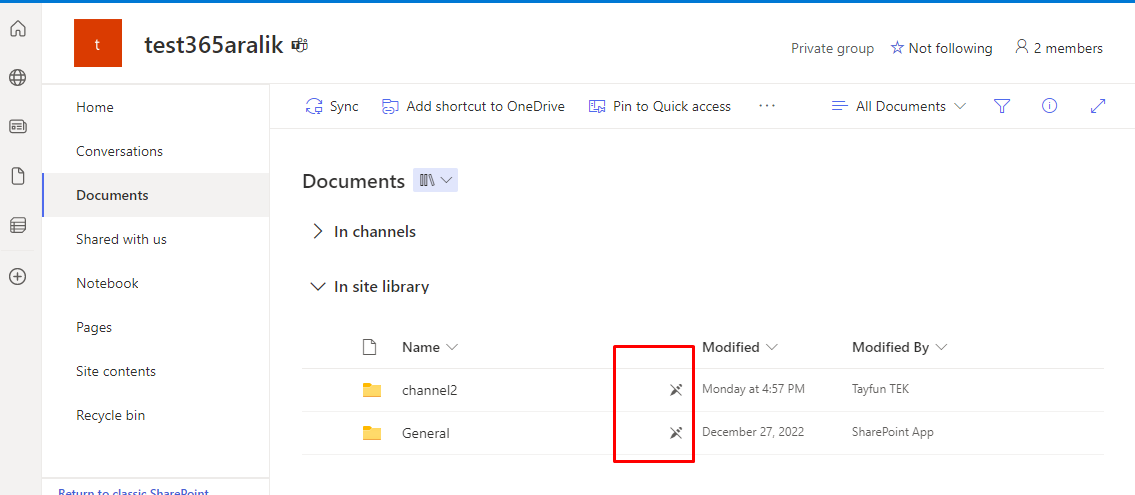This screenshot has width=1135, height=495.
Task: Open the details pane info icon
Action: pyautogui.click(x=1049, y=106)
